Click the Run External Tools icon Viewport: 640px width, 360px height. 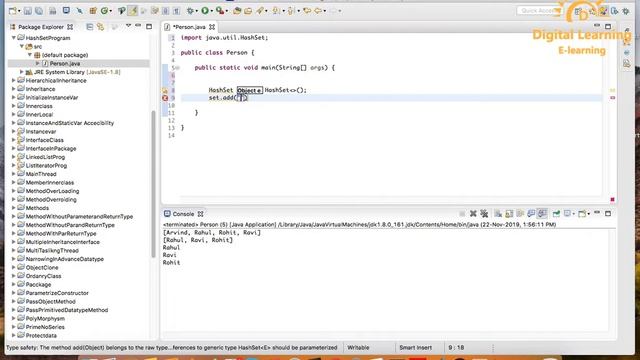[220, 11]
